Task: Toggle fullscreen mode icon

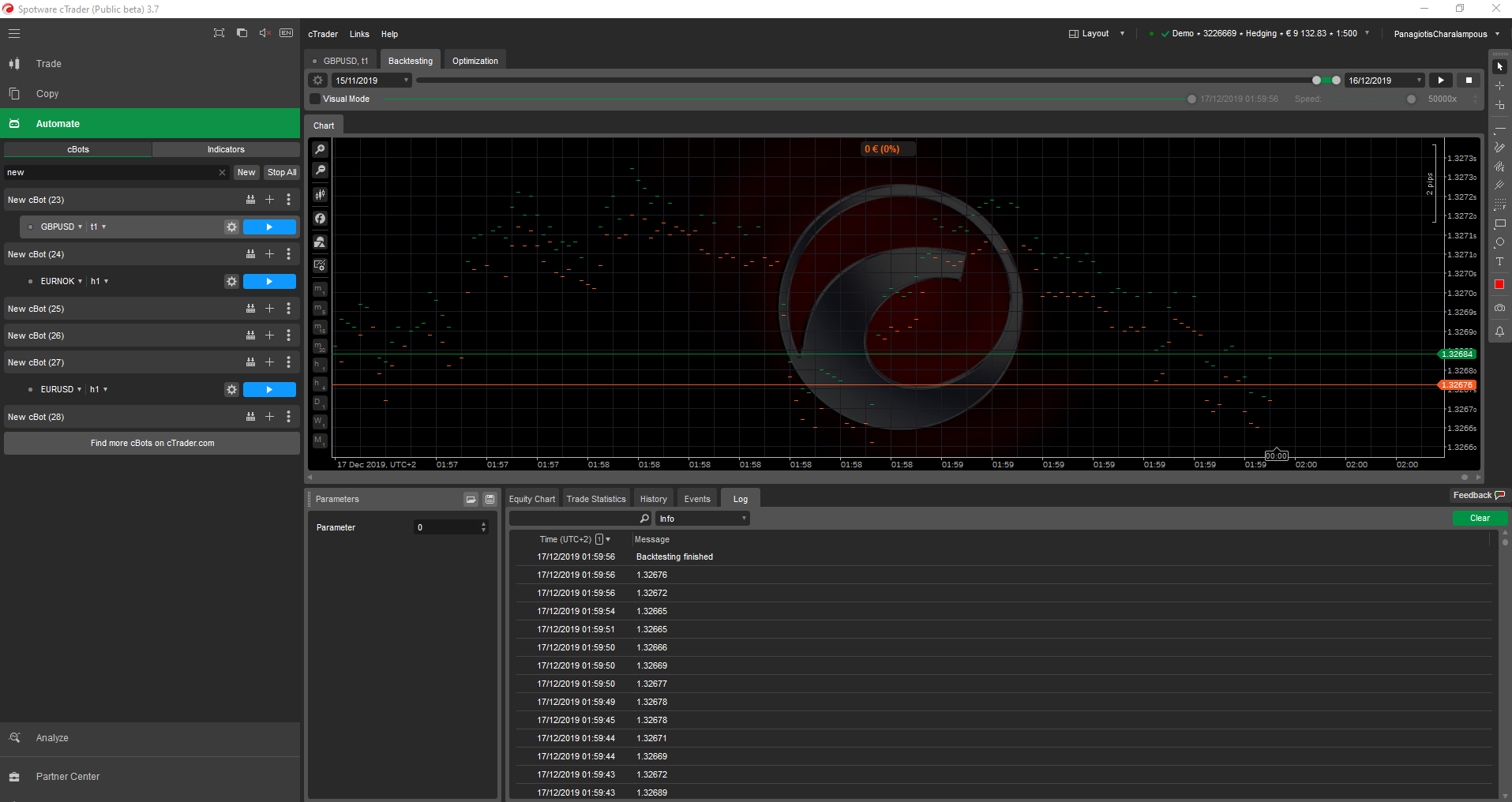Action: pos(219,33)
